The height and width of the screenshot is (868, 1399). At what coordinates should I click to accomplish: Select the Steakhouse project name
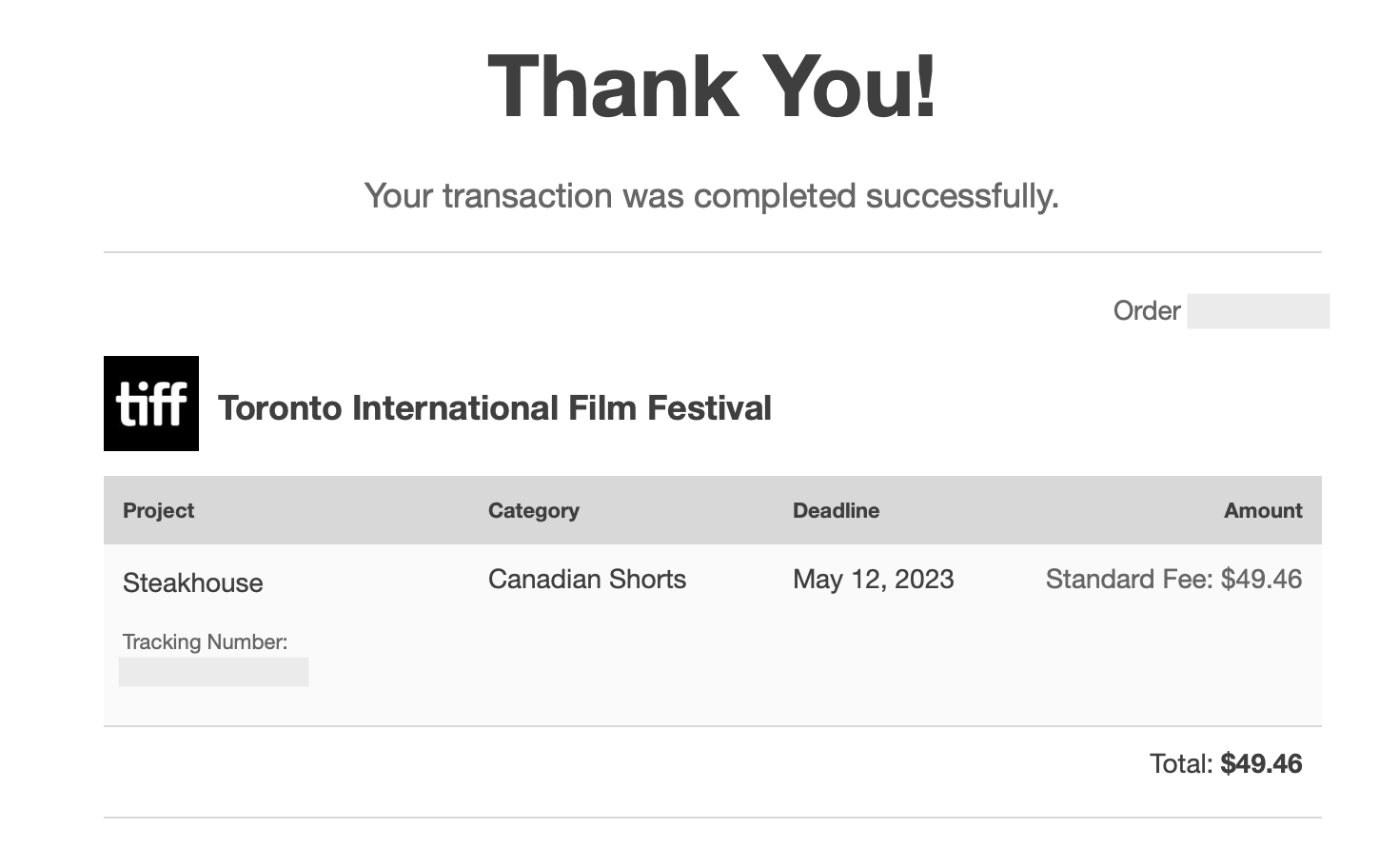[193, 582]
